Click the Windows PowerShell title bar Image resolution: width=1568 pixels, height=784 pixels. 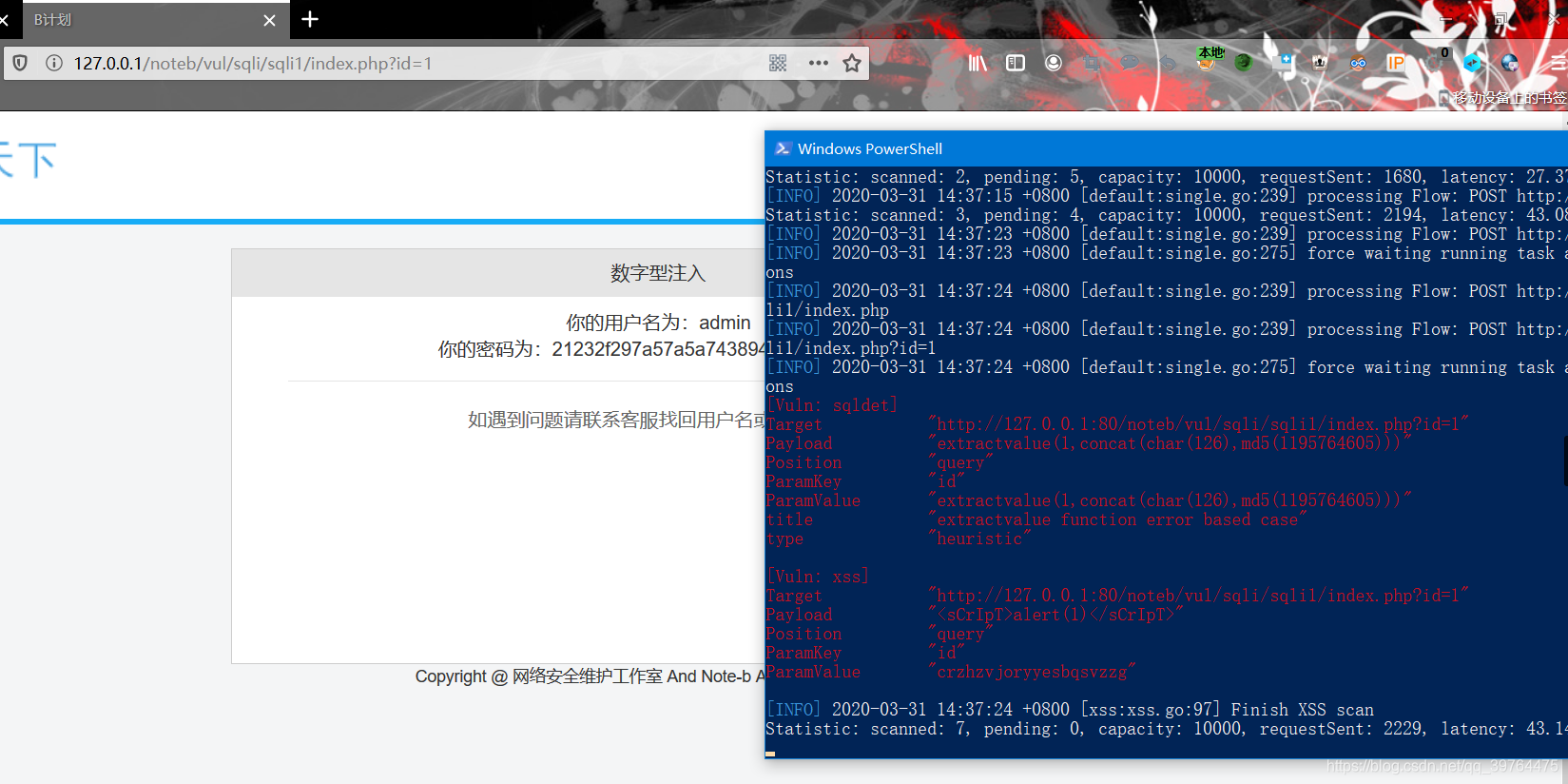(x=1166, y=148)
